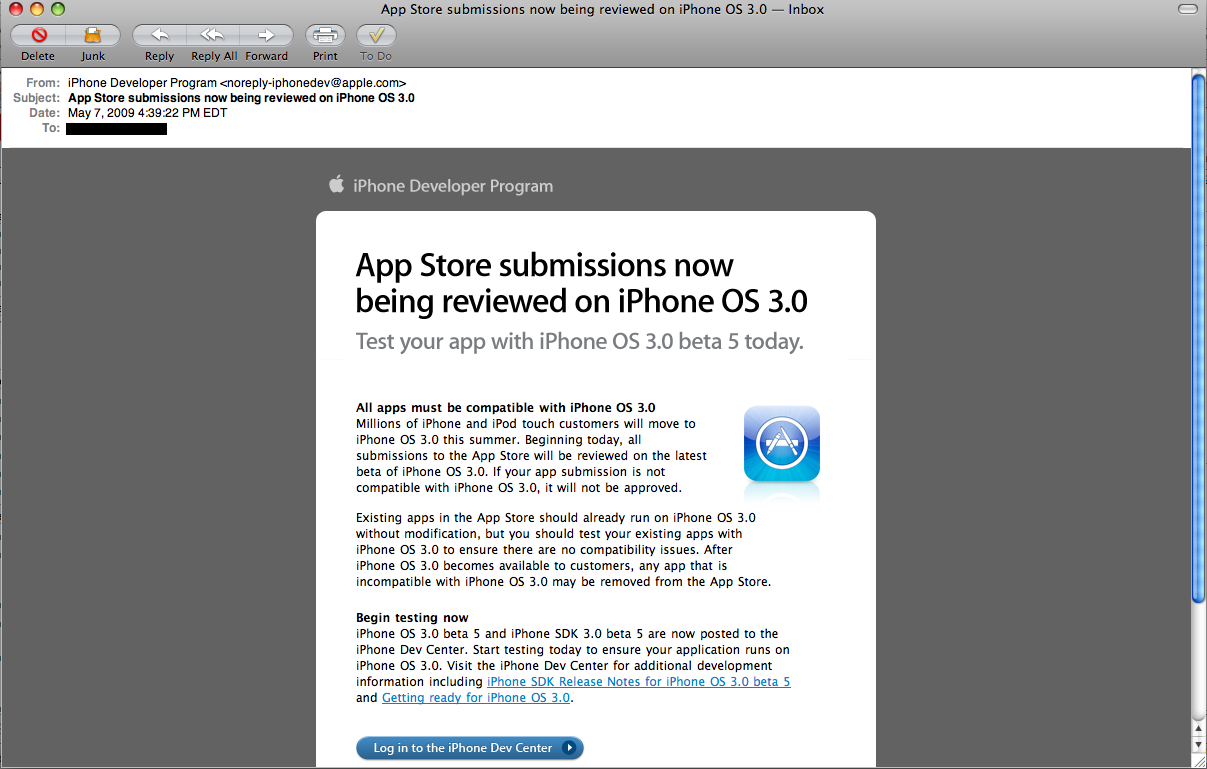
Task: Click toolbar toggle pill in title bar
Action: tap(1188, 9)
